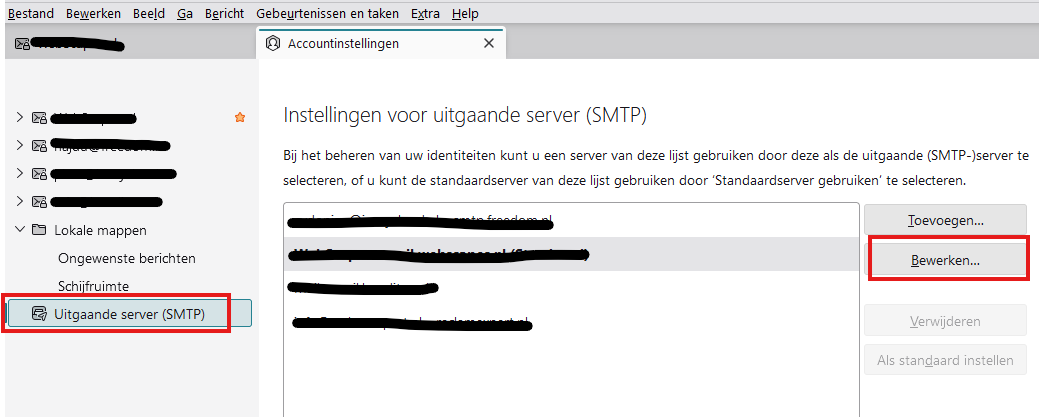This screenshot has height=417, width=1039.
Task: Switch to the Accountinstellingen tab
Action: coord(343,44)
